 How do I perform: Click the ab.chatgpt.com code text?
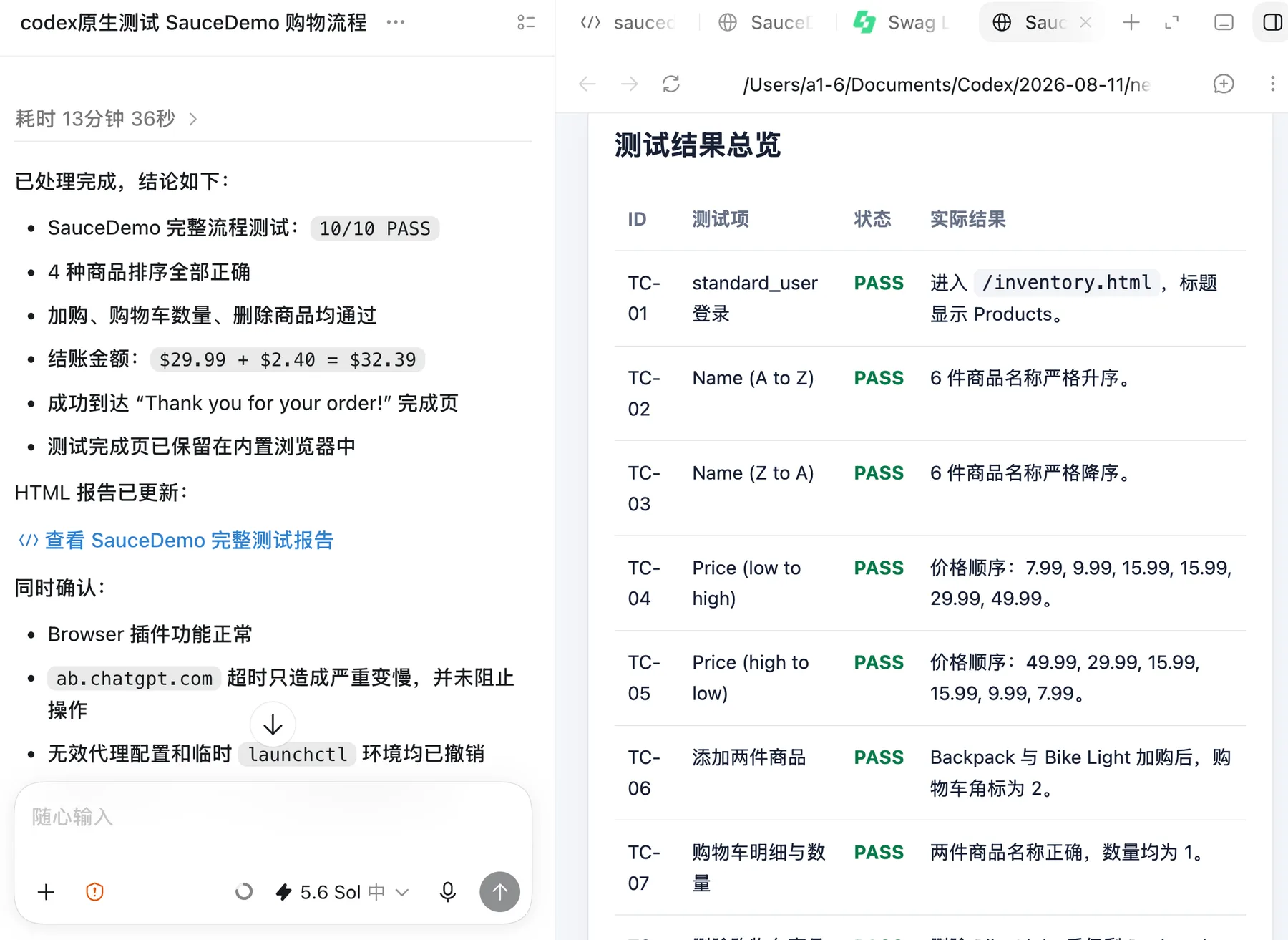[135, 678]
